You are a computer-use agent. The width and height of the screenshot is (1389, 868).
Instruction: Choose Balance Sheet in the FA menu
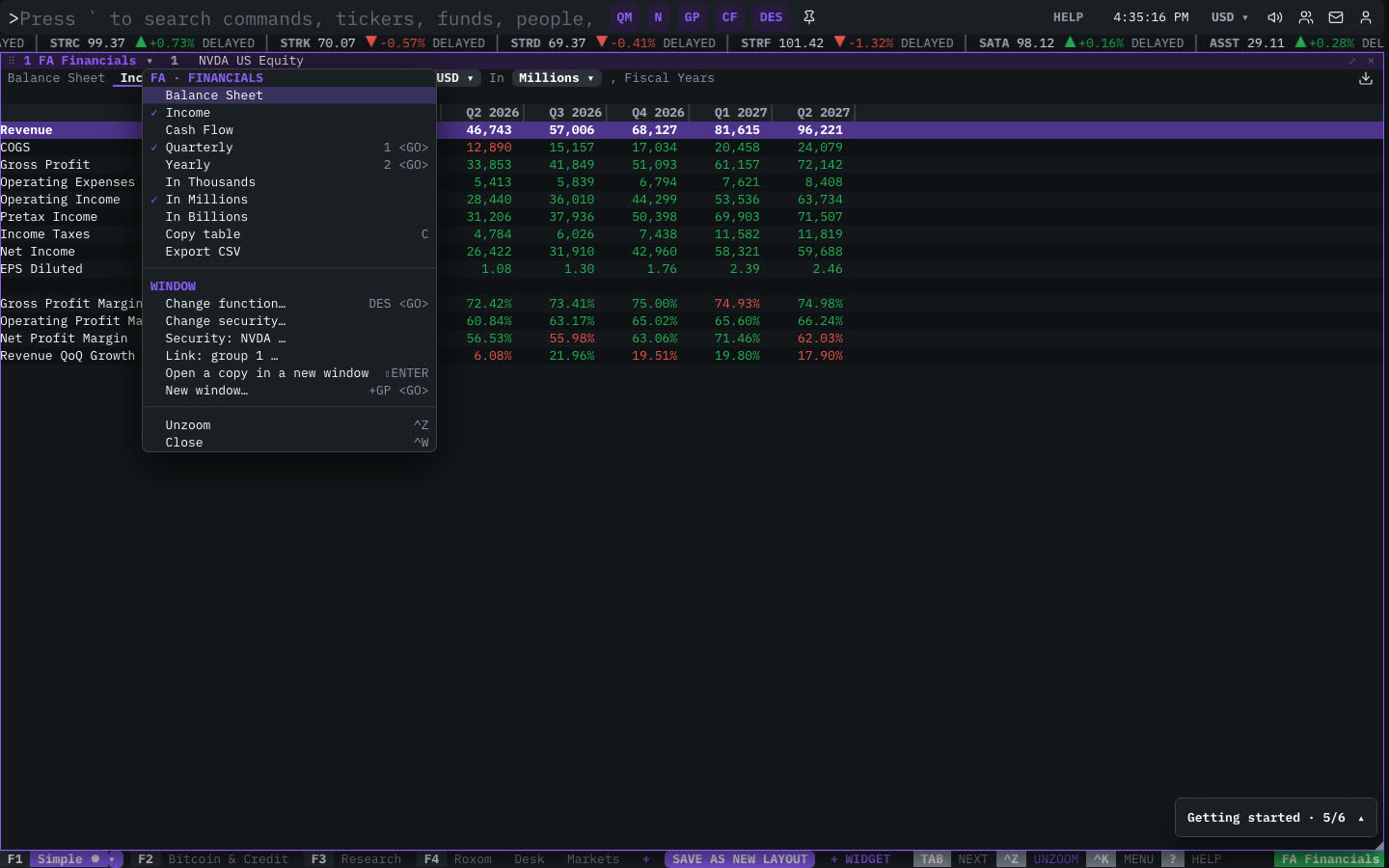click(x=289, y=95)
